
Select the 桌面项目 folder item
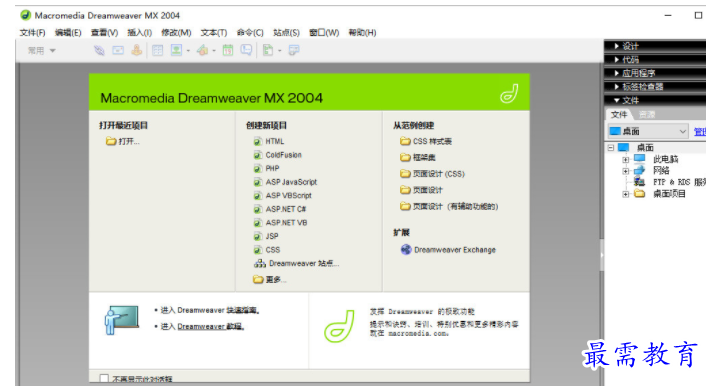pyautogui.click(x=661, y=194)
